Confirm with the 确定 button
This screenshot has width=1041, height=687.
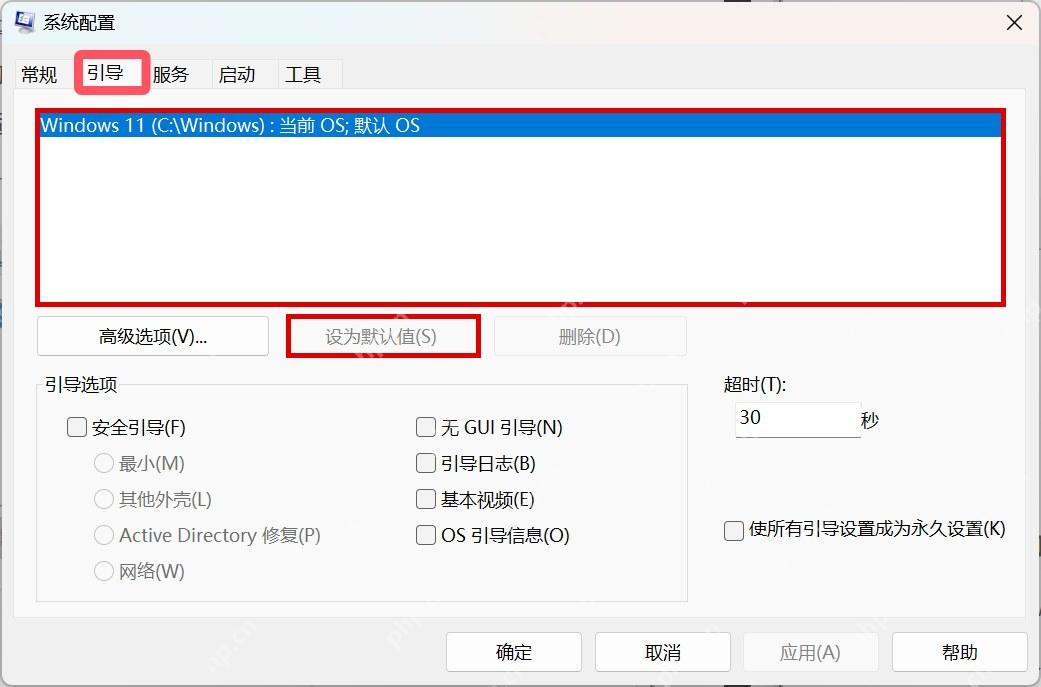coord(514,652)
